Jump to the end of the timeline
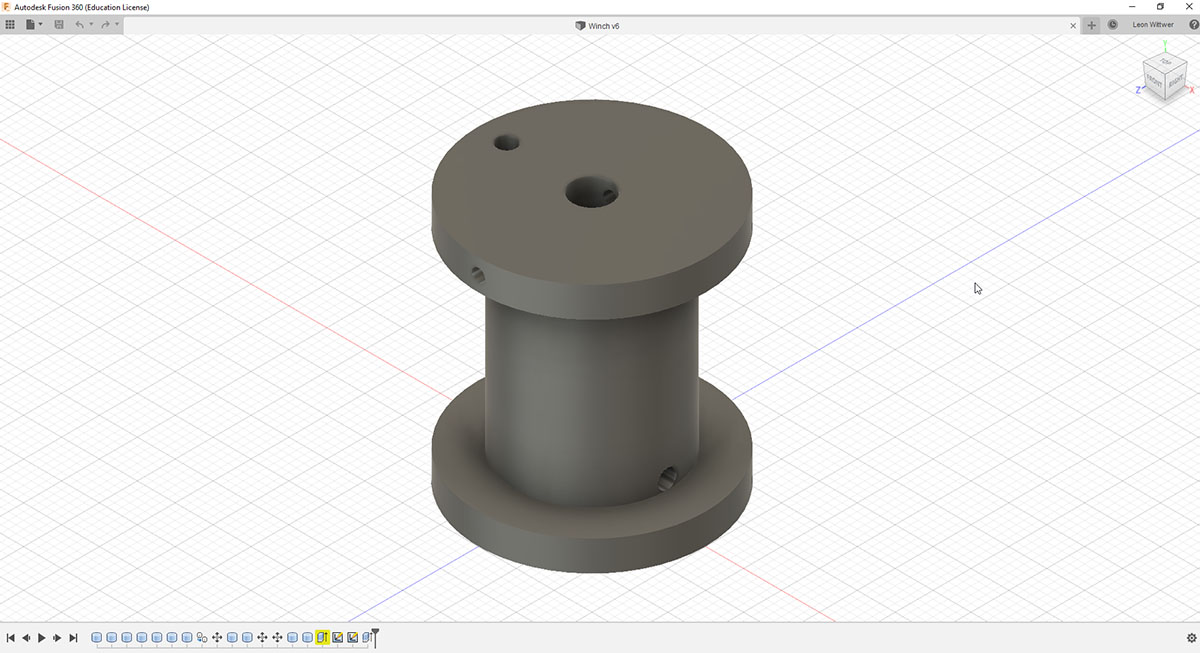This screenshot has width=1200, height=653. coord(73,638)
